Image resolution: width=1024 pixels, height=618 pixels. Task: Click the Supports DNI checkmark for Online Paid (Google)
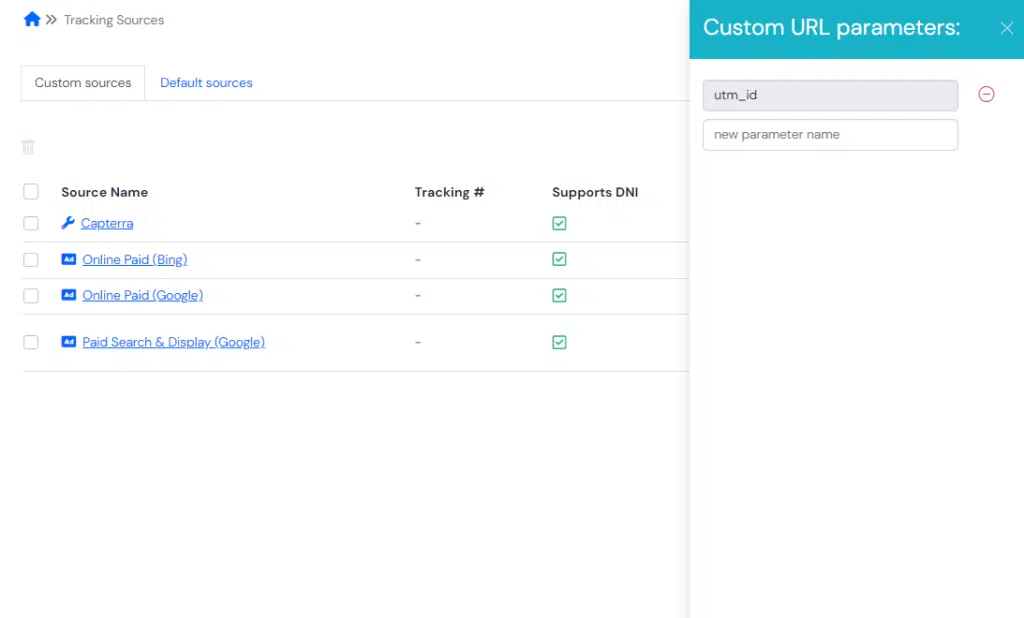coord(559,295)
